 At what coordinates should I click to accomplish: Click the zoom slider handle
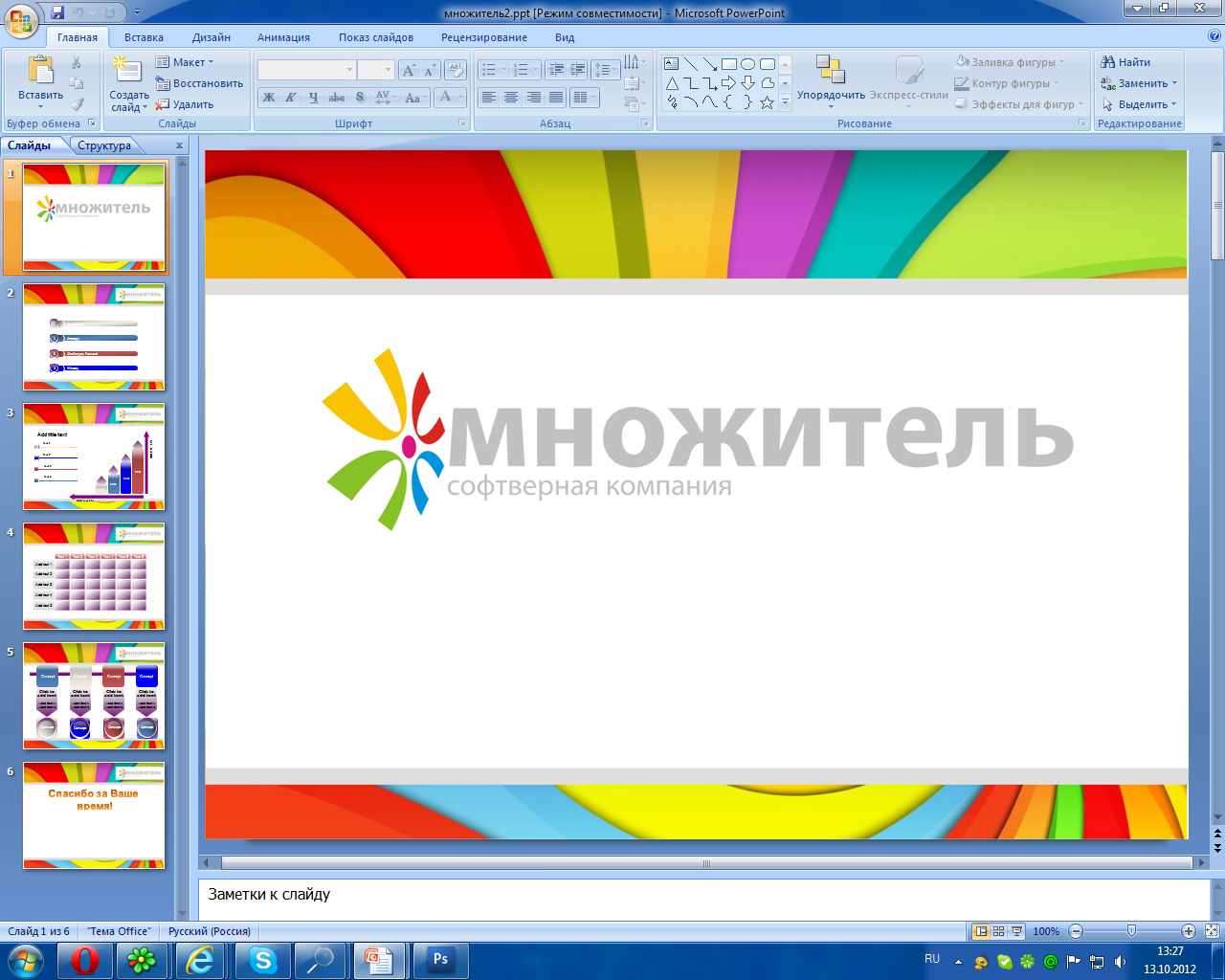tap(1131, 931)
